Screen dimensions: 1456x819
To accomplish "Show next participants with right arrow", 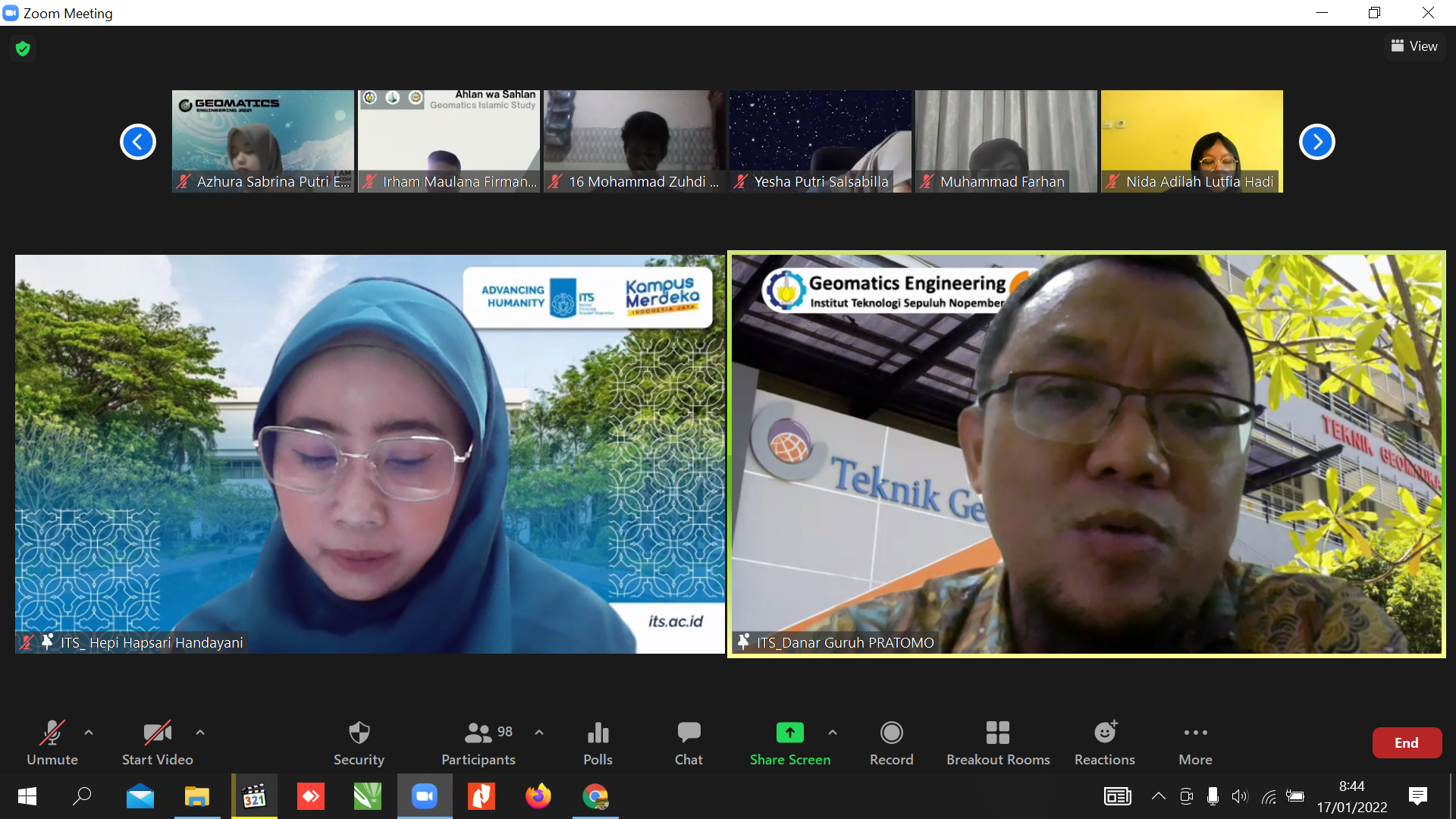I will tap(1316, 142).
